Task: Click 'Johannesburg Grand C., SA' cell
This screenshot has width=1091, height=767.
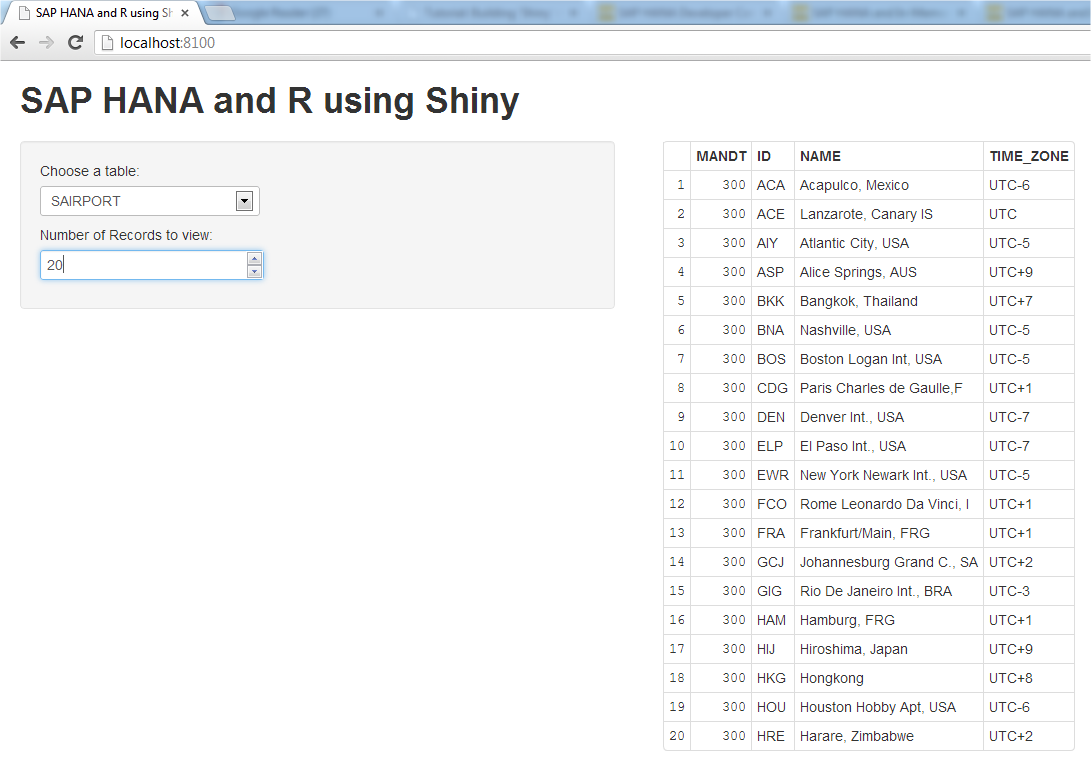Action: 889,562
